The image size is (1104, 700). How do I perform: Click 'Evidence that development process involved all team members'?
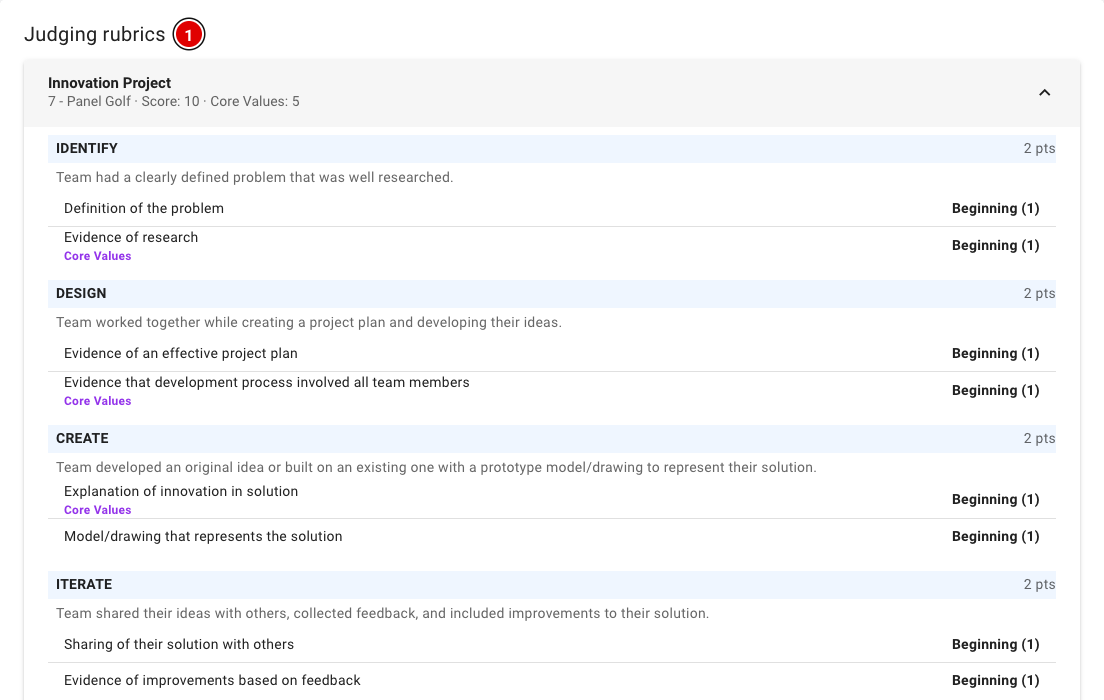[267, 382]
